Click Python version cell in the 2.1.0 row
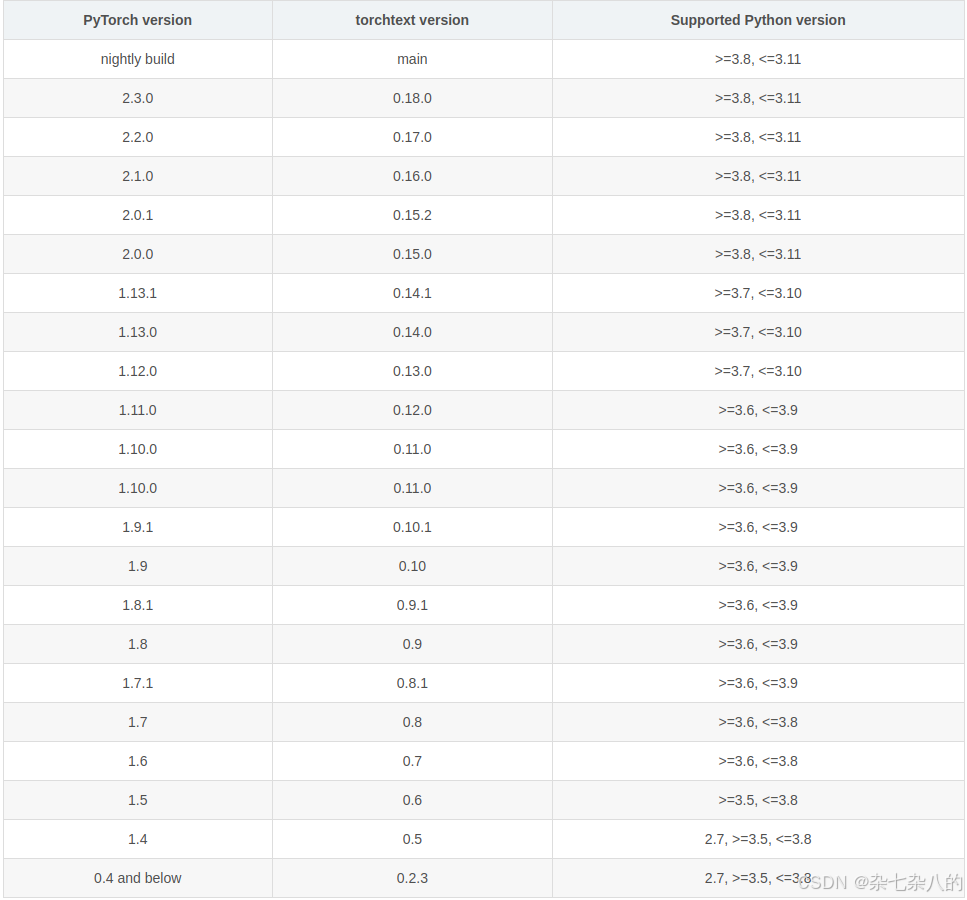967x900 pixels. point(758,176)
